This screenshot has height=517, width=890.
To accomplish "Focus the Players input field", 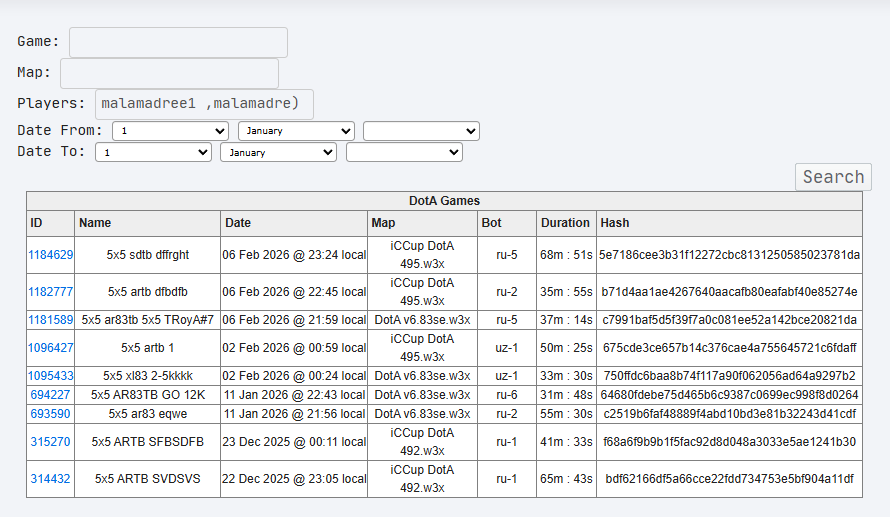I will coord(204,104).
